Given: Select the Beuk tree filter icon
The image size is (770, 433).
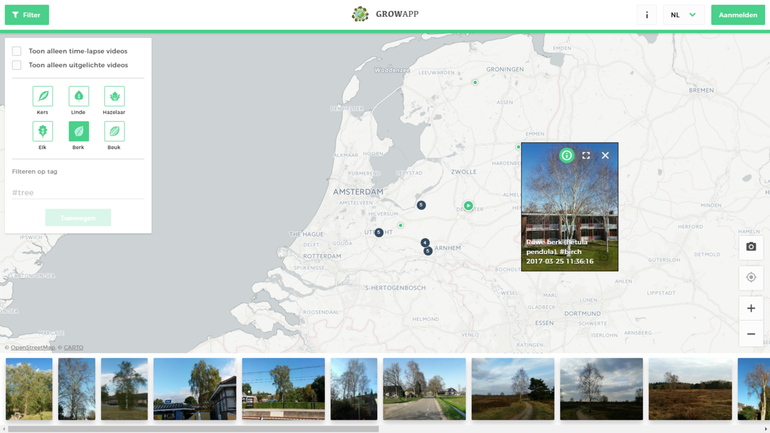Looking at the screenshot, I should (x=114, y=132).
